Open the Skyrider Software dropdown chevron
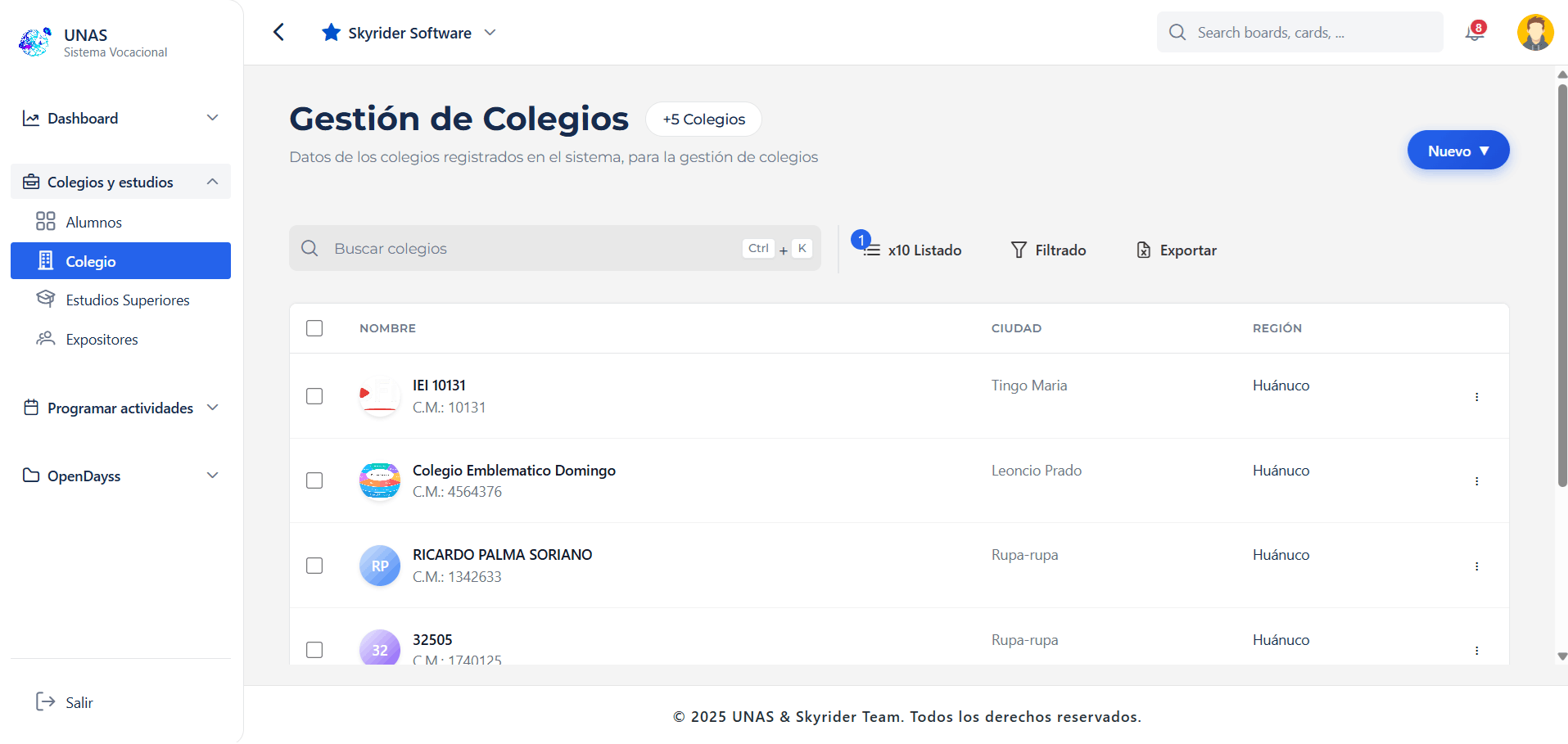The width and height of the screenshot is (1568, 744). click(x=490, y=33)
